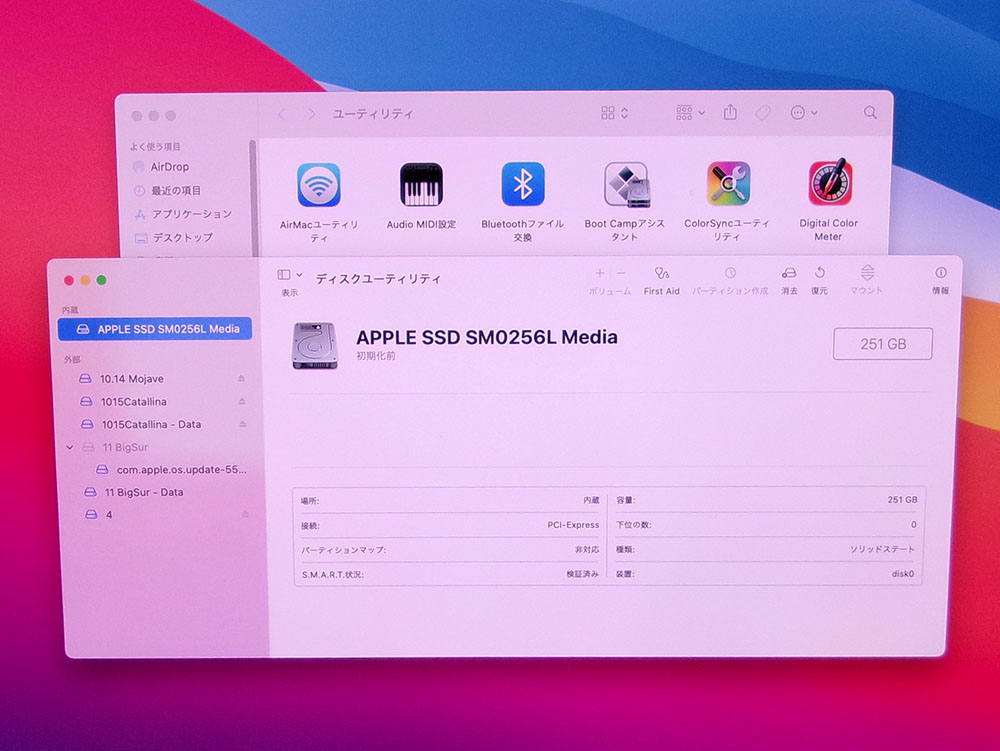Open Bluetoothファイル交換 icon in Finder

coord(523,184)
